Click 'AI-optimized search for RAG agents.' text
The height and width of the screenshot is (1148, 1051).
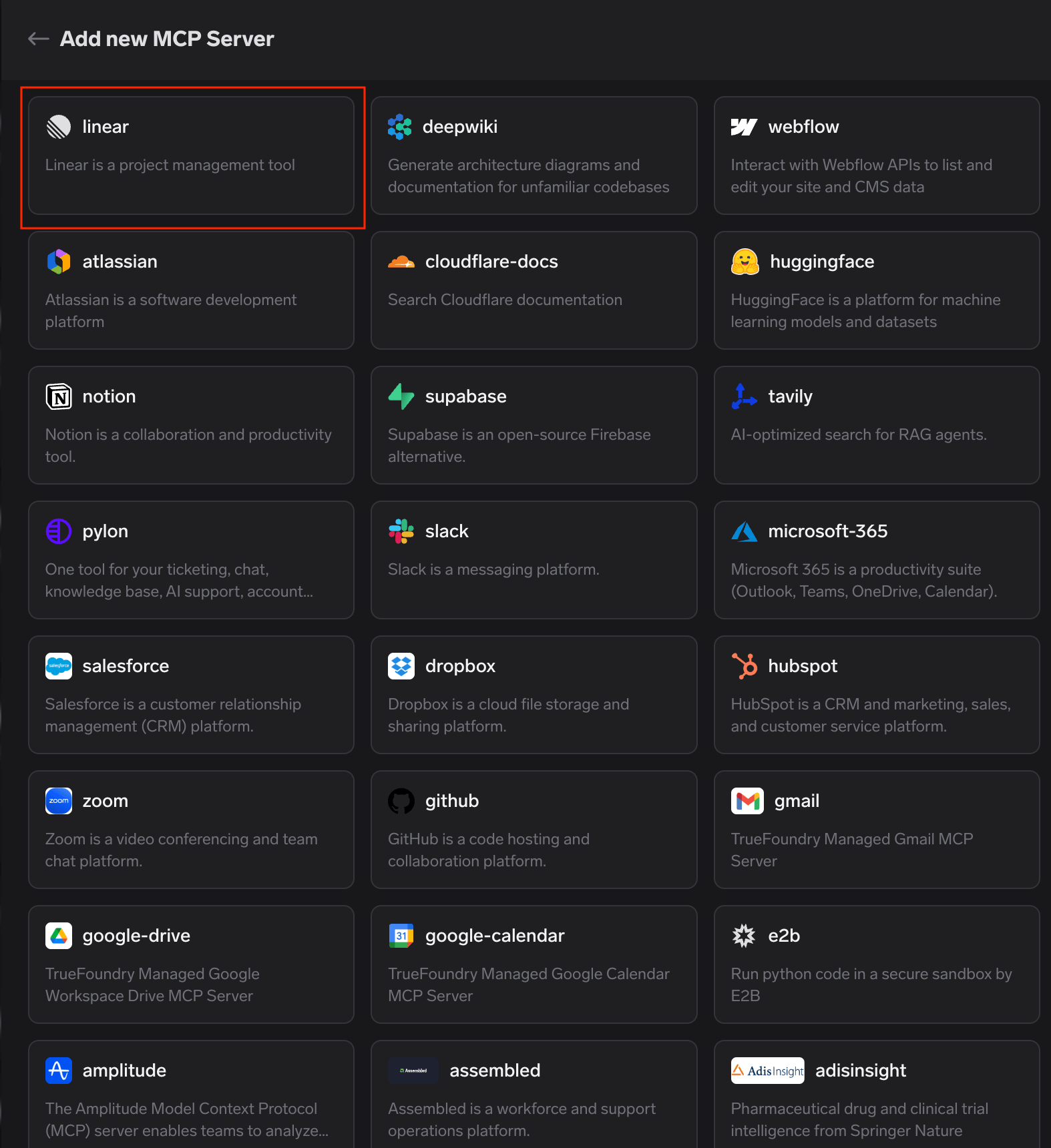[859, 435]
